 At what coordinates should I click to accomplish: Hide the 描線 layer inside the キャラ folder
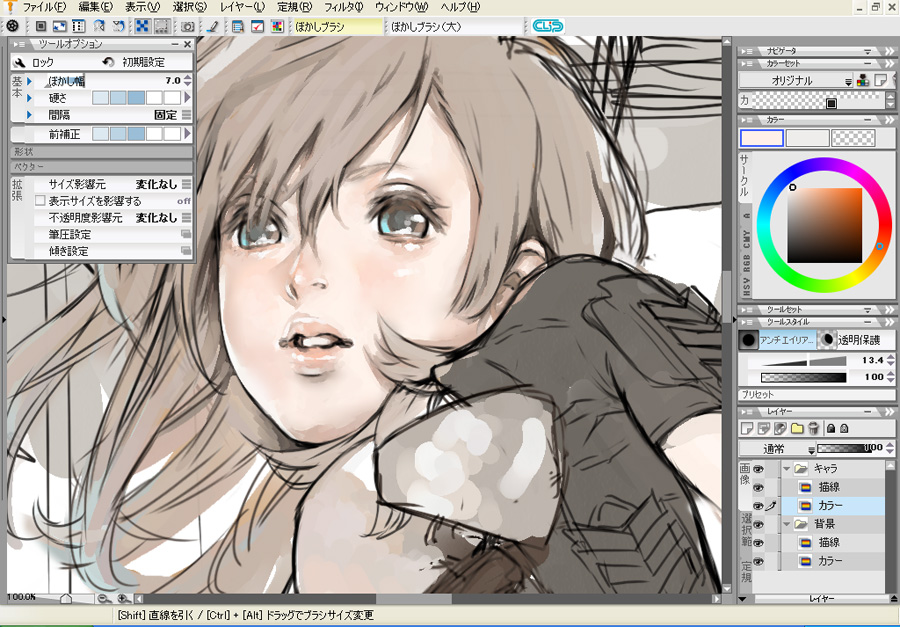pyautogui.click(x=758, y=487)
